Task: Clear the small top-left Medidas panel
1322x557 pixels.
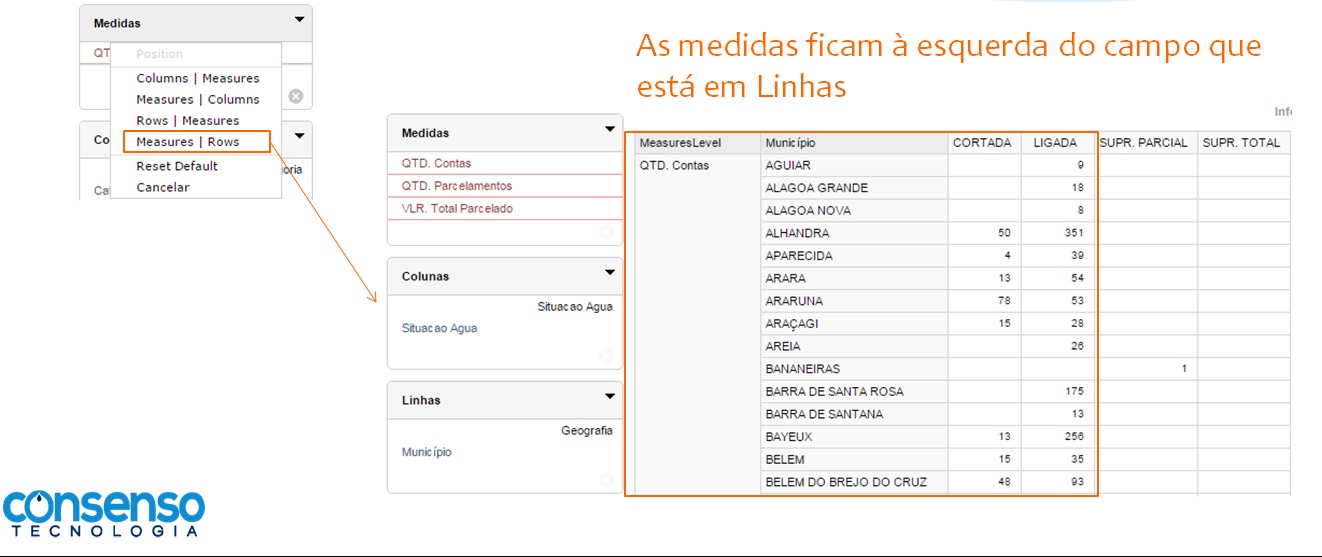Action: (x=296, y=96)
